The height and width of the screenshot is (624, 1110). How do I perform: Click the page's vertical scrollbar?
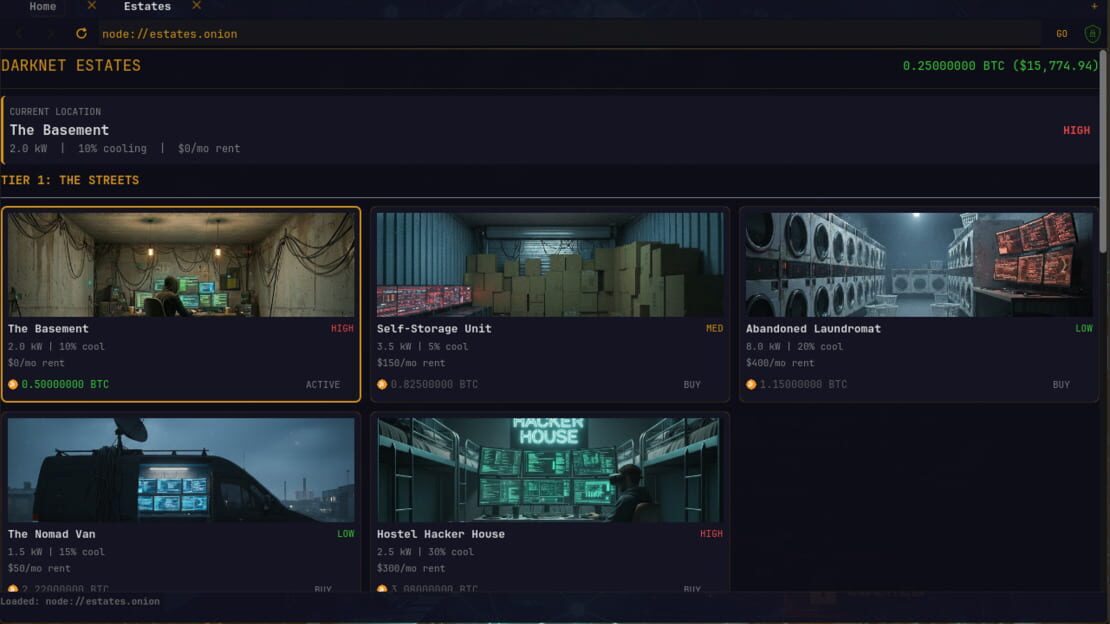click(x=1104, y=152)
